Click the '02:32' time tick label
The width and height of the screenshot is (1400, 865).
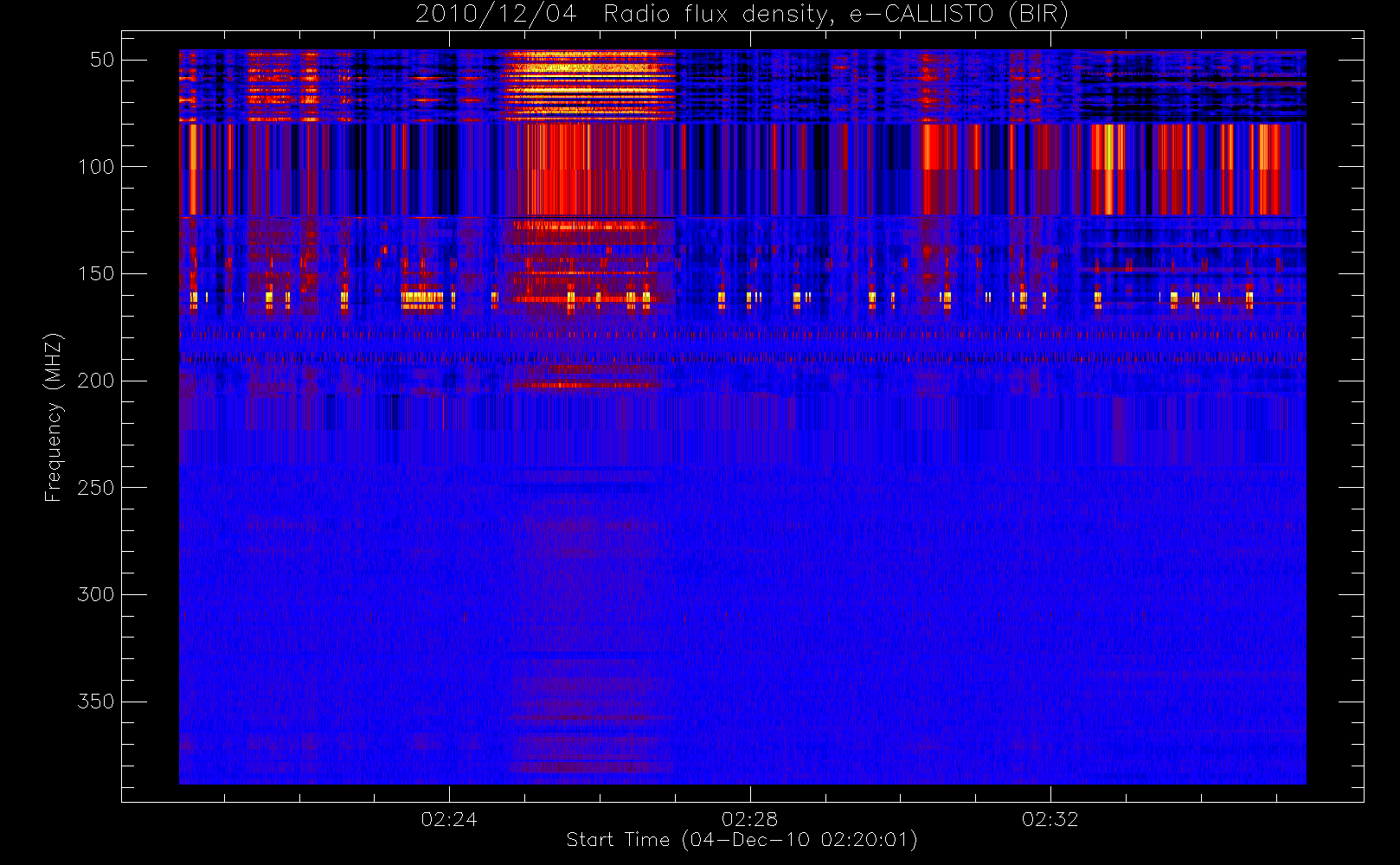tap(1050, 819)
